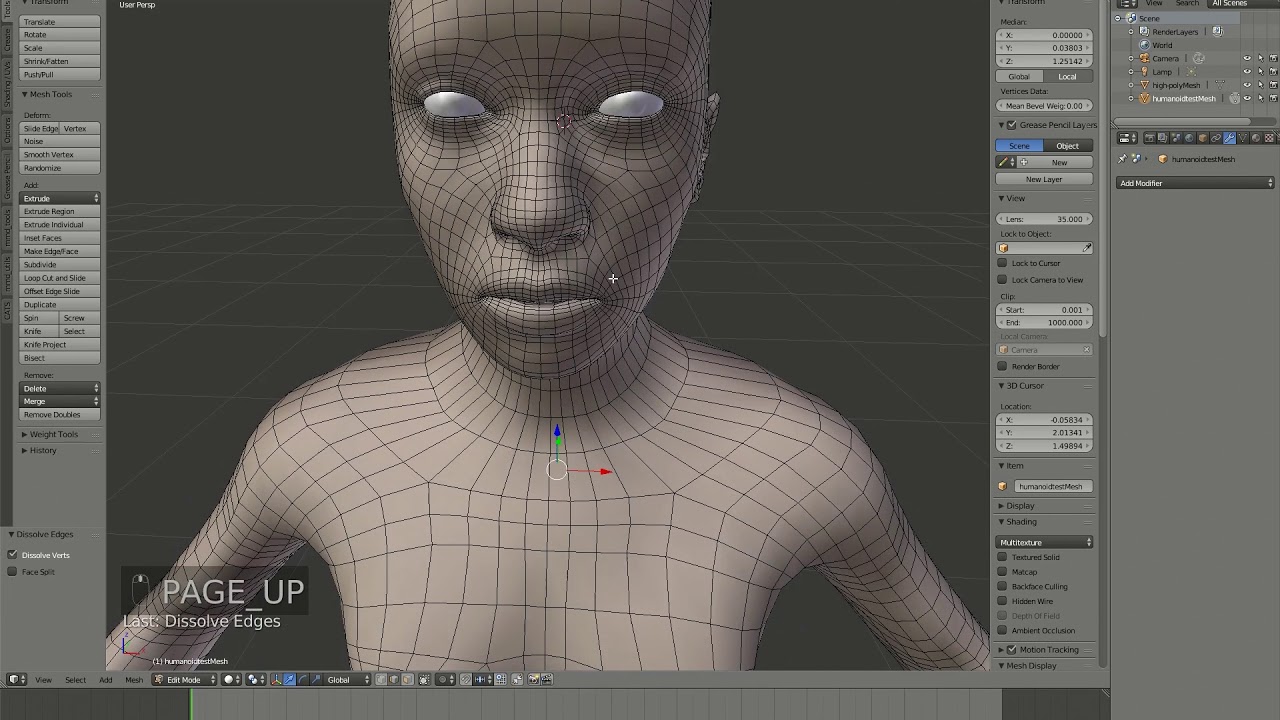The width and height of the screenshot is (1280, 720).
Task: Enable Lock Camera to View checkbox
Action: 1002,280
